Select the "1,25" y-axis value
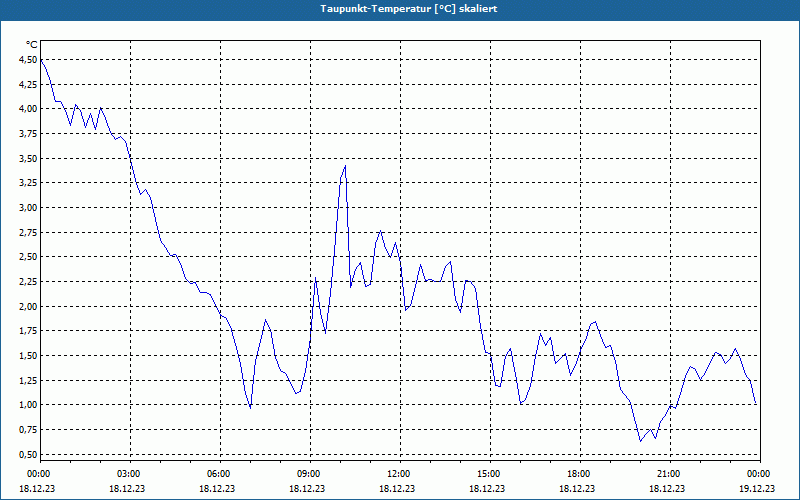The image size is (800, 500). (x=28, y=380)
